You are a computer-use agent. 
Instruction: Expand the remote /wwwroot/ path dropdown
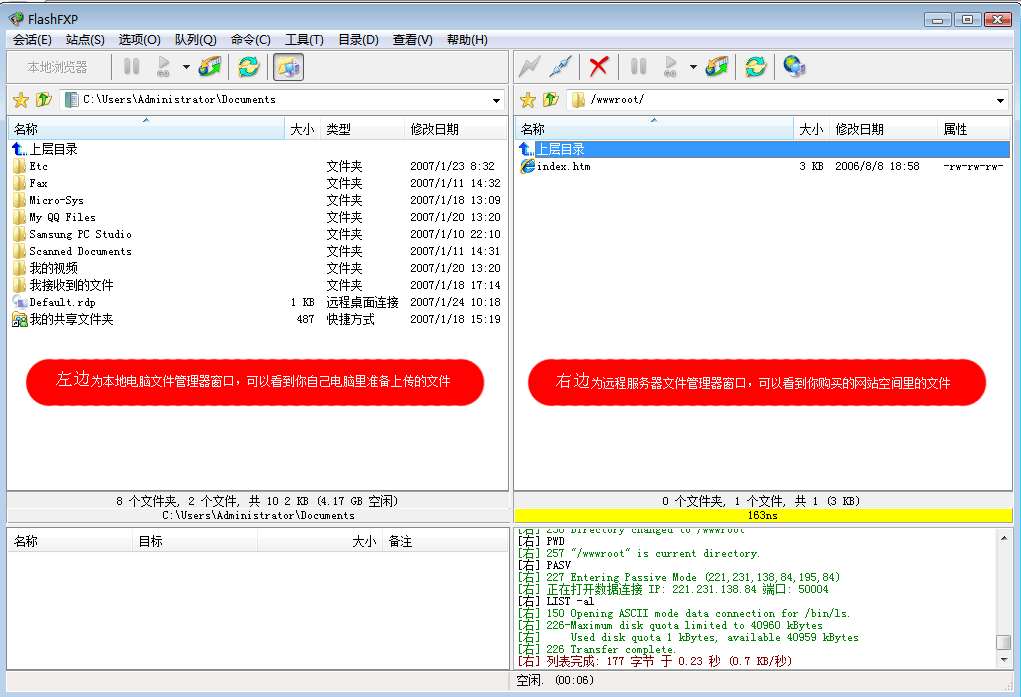click(x=1001, y=100)
